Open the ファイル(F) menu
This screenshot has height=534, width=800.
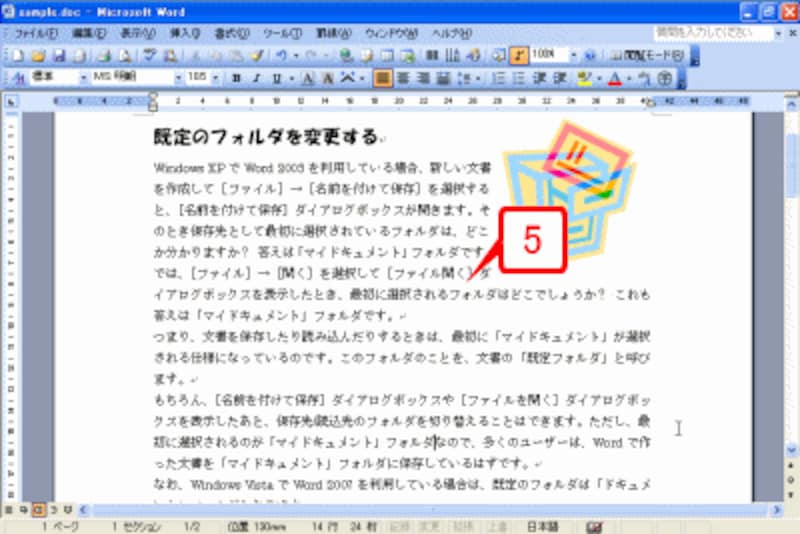click(x=36, y=34)
